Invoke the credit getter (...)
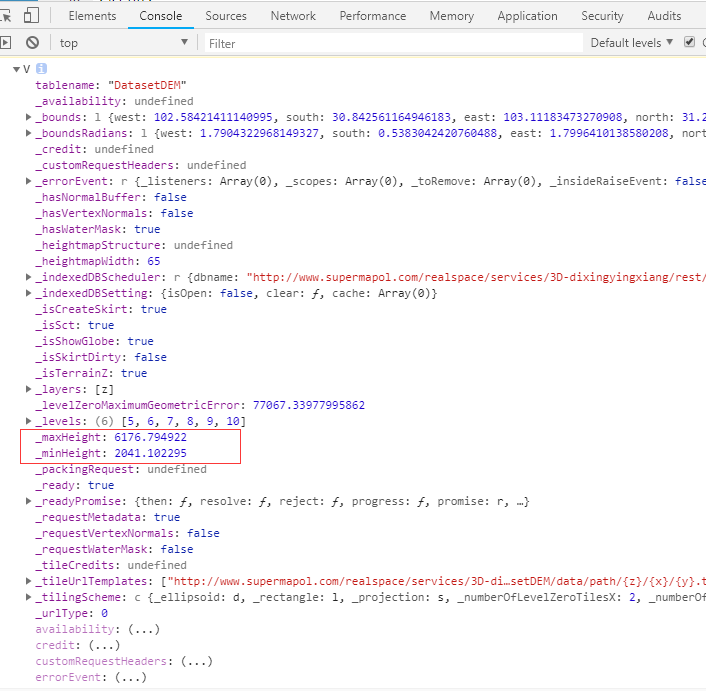 point(104,645)
